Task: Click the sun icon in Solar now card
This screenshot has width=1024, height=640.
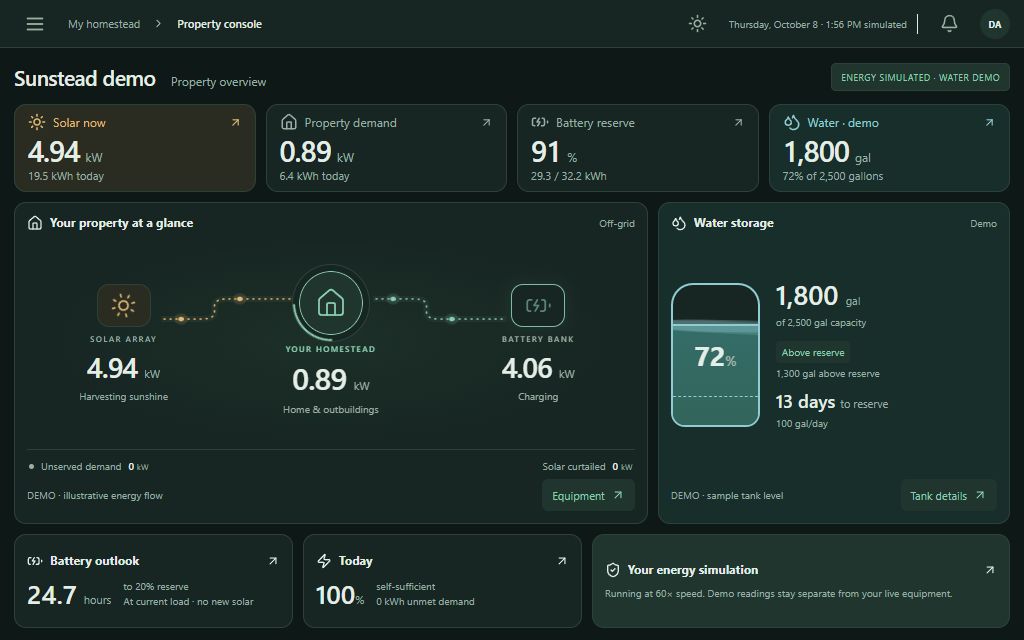Action: tap(37, 122)
